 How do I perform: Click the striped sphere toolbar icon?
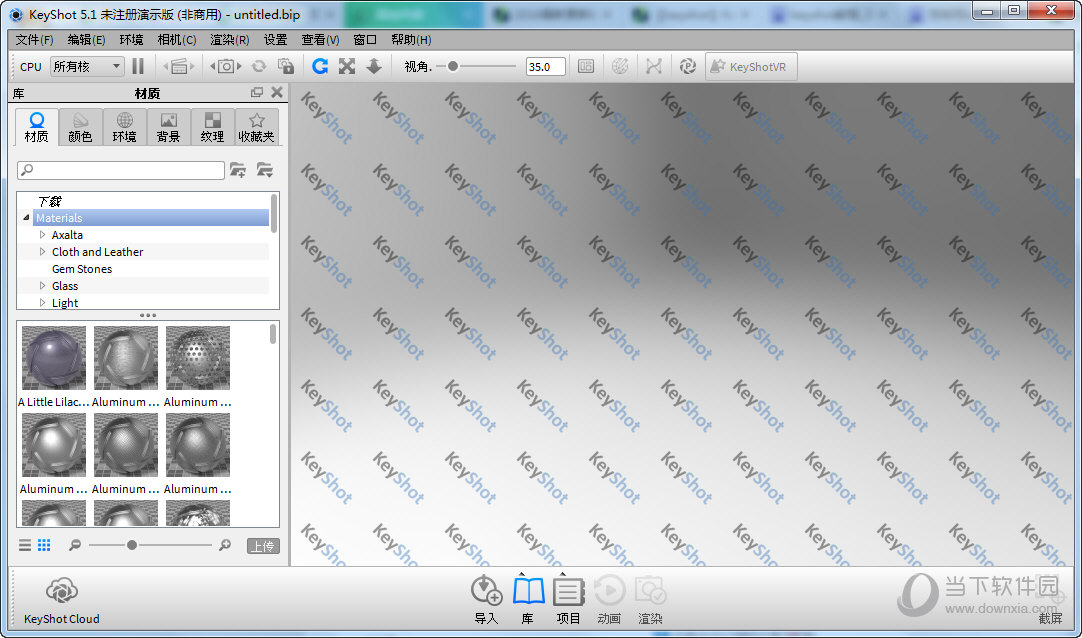(x=620, y=66)
